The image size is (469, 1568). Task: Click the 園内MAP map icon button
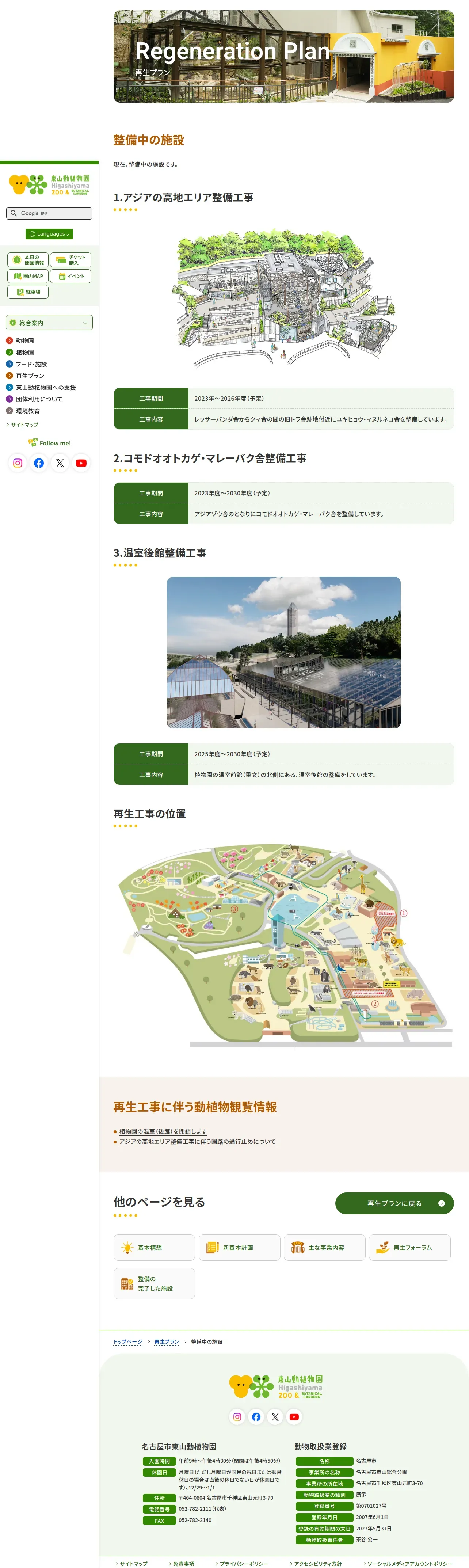[28, 276]
